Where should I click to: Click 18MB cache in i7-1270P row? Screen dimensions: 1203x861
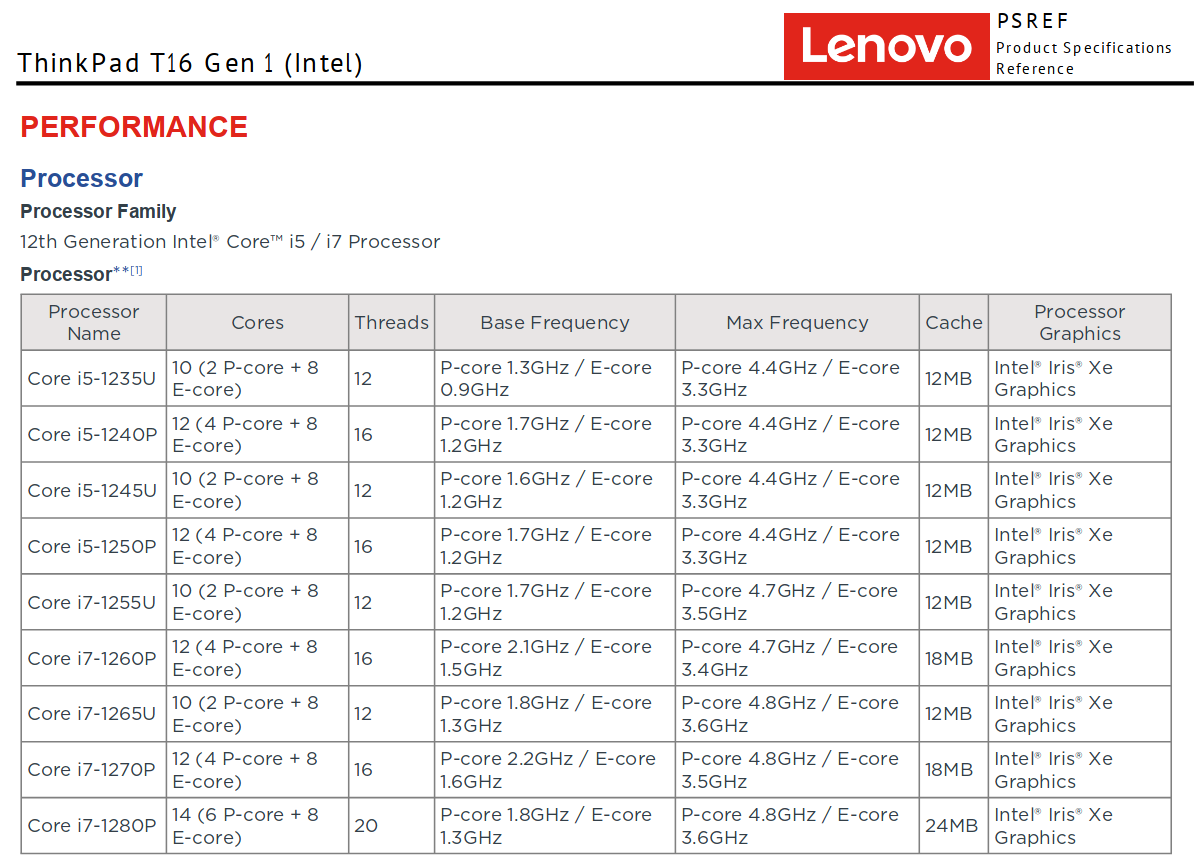[954, 770]
